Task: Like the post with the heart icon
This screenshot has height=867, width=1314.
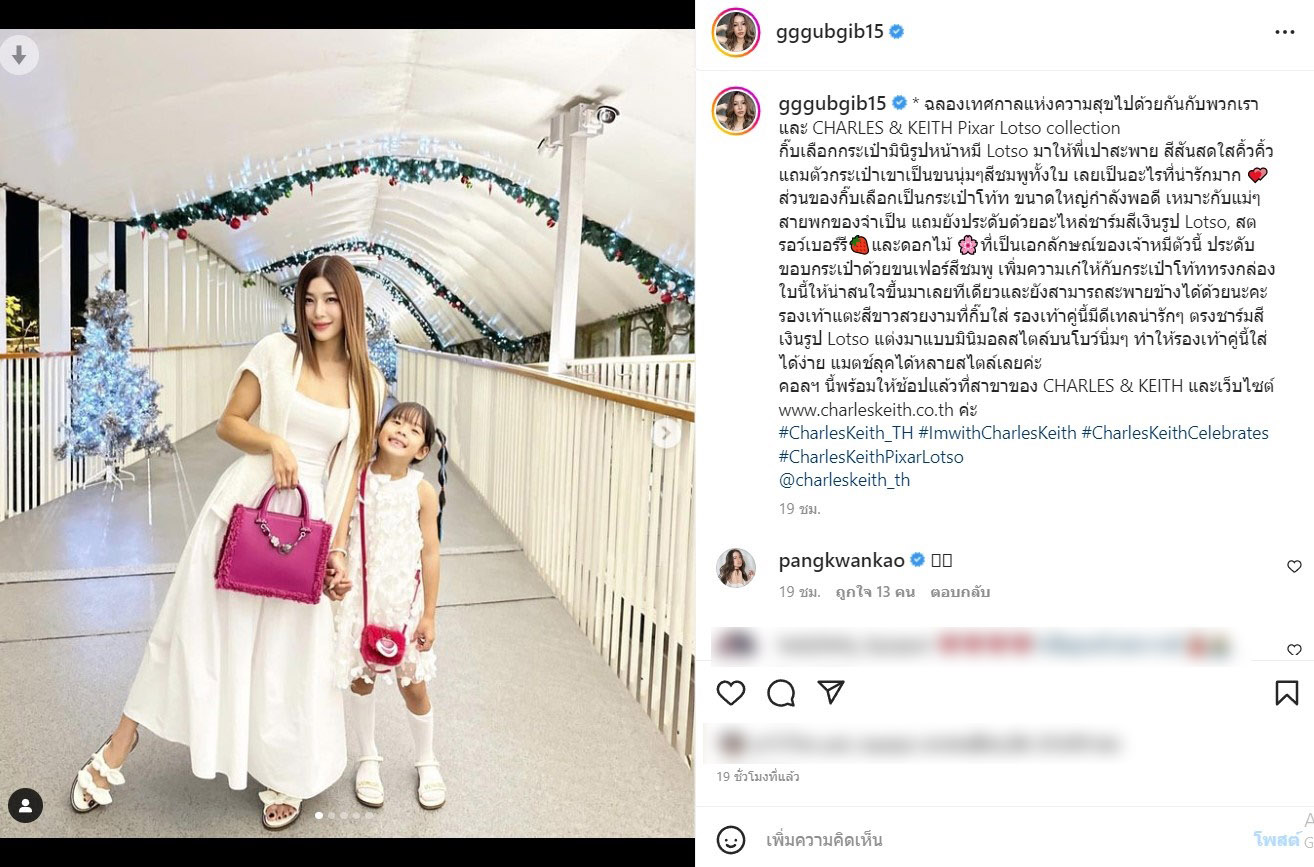Action: 731,693
